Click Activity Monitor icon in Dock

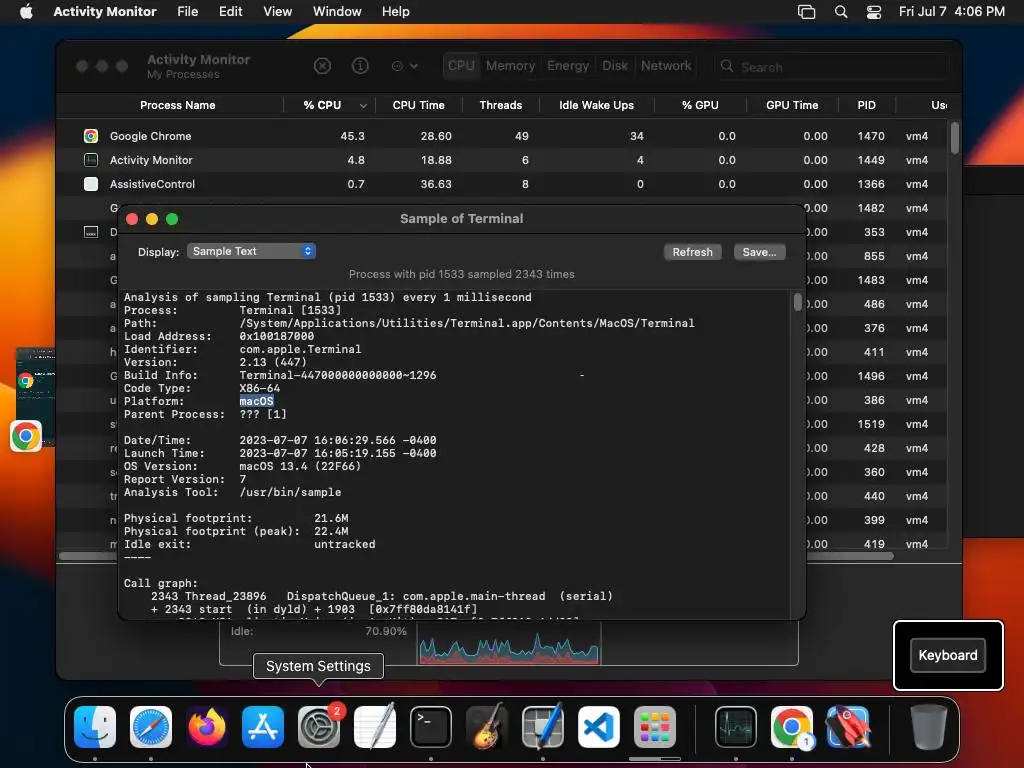click(x=735, y=726)
